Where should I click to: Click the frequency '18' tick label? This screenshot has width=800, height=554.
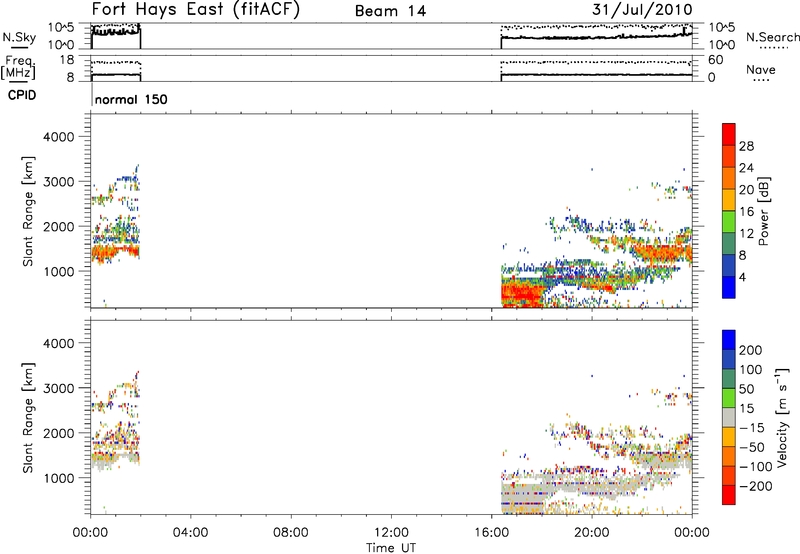click(x=66, y=60)
